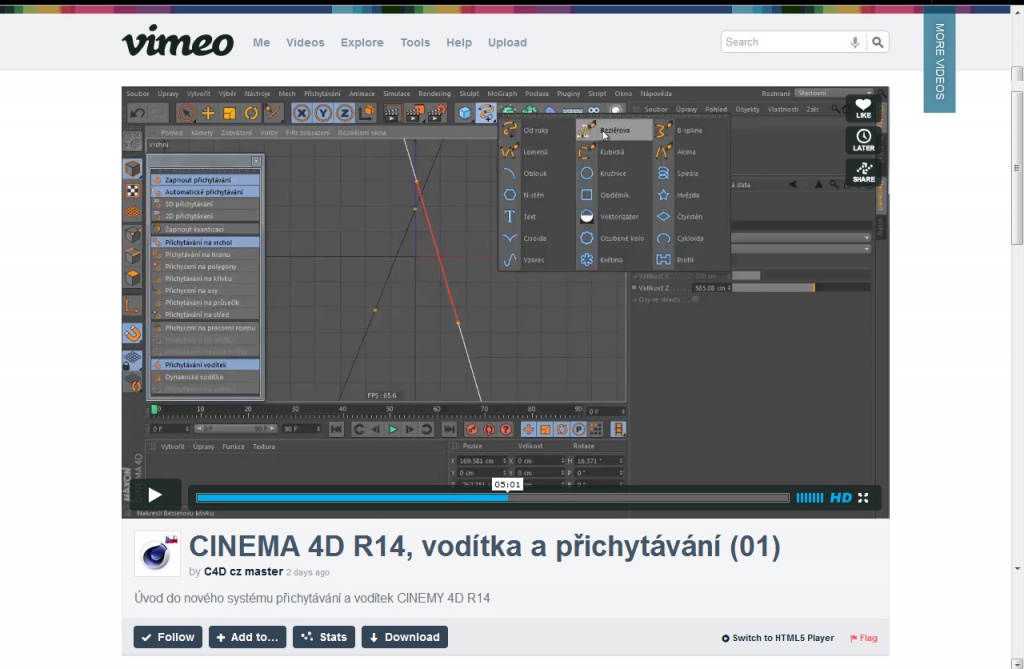The image size is (1024, 669).
Task: Like the video with heart icon
Action: click(863, 108)
